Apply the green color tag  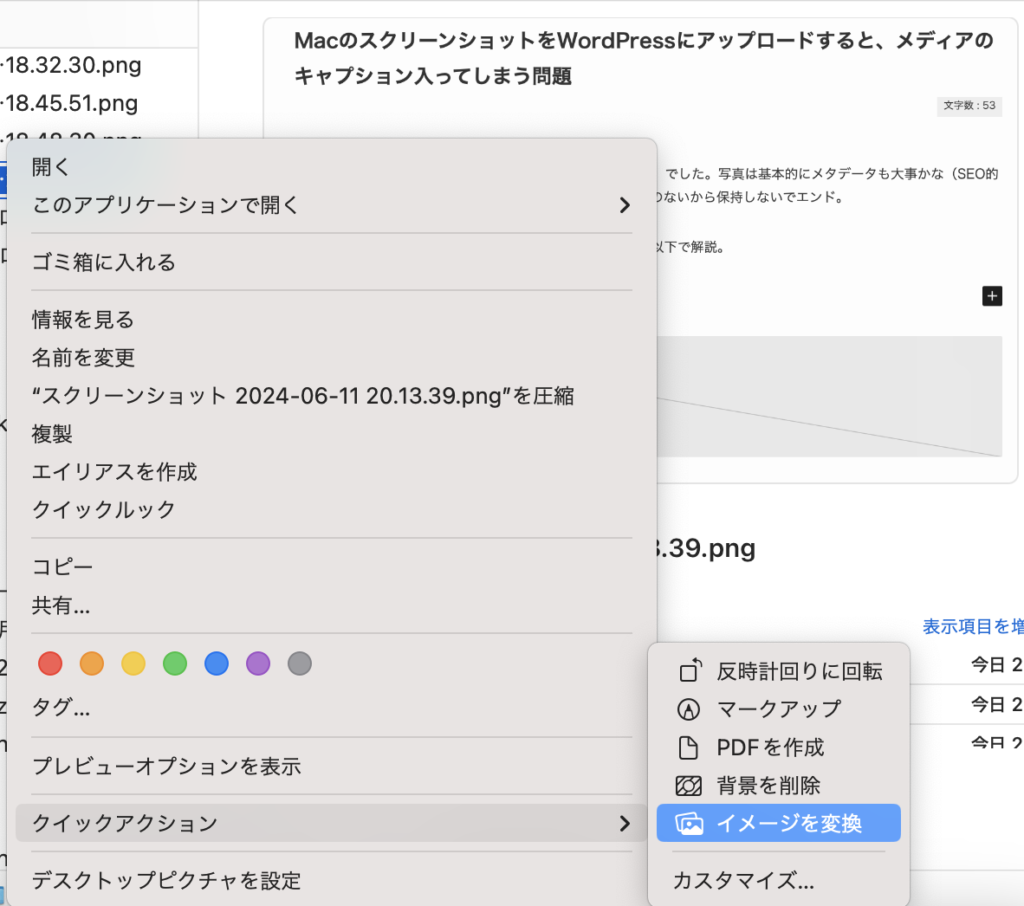[175, 663]
